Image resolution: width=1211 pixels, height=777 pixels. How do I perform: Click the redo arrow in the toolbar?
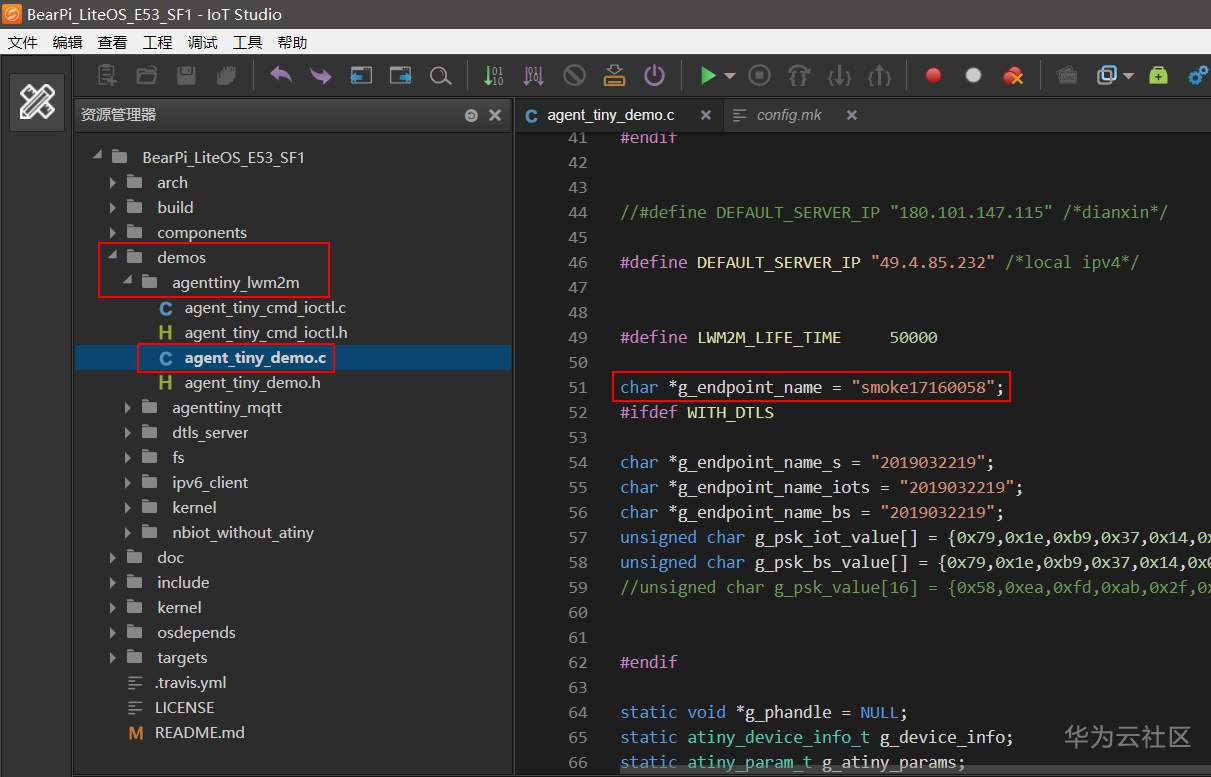click(x=320, y=75)
